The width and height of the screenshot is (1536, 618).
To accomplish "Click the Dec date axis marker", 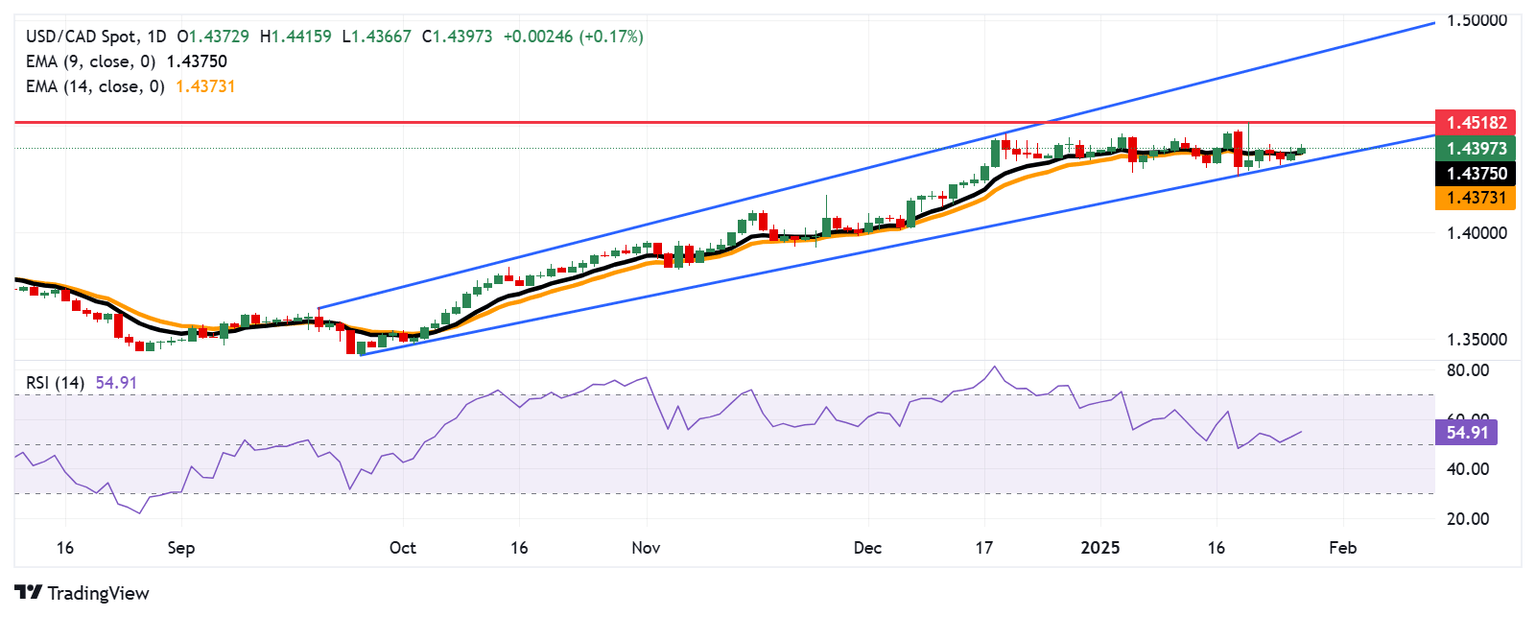I will point(868,548).
